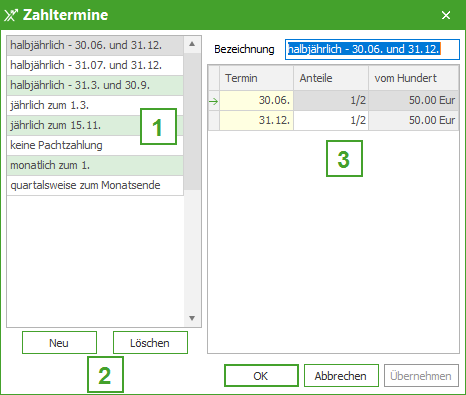This screenshot has height=395, width=466.
Task: Click in the Bezeichnung text field
Action: click(x=372, y=49)
